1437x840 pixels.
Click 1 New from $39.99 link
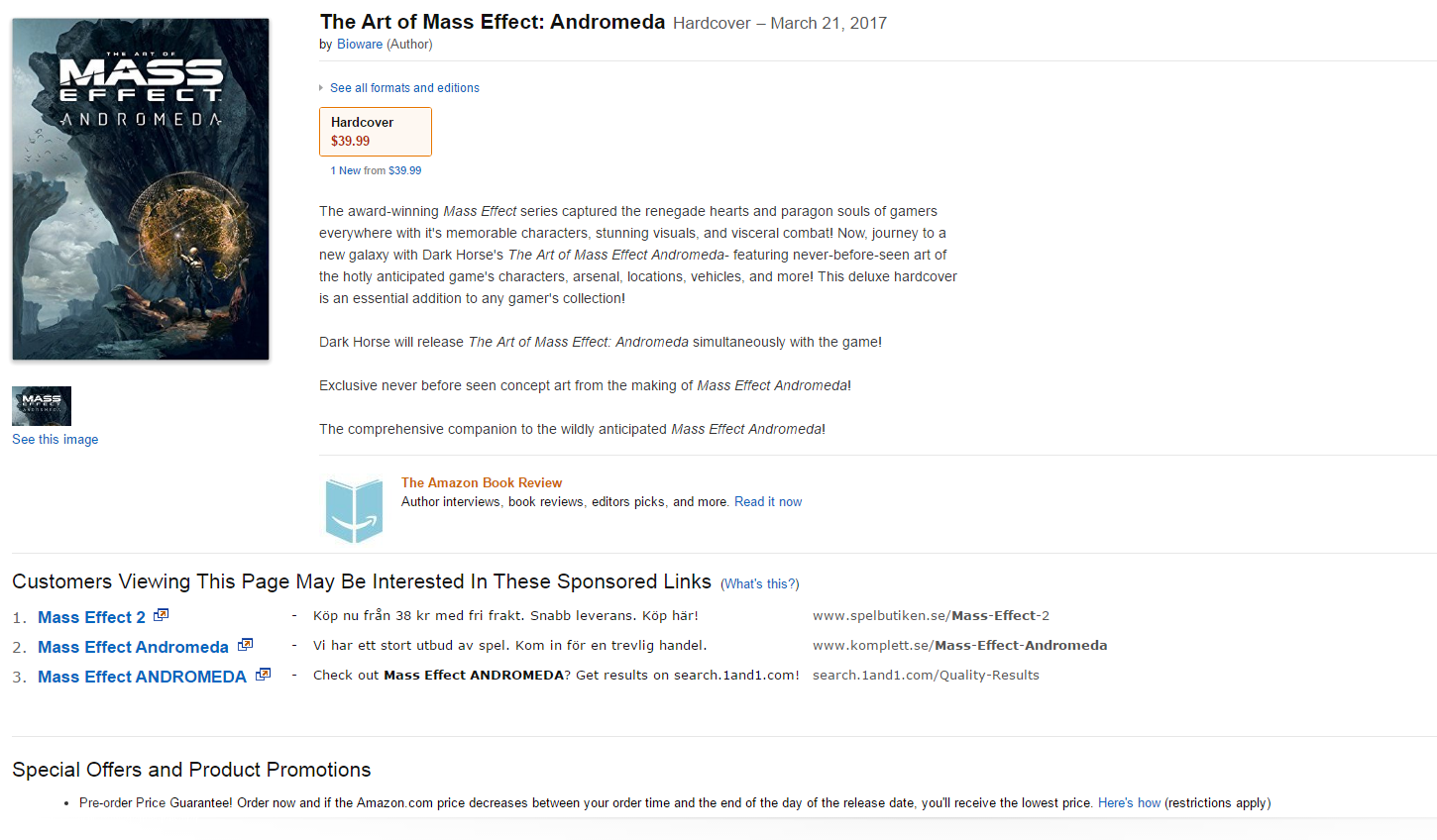point(376,170)
